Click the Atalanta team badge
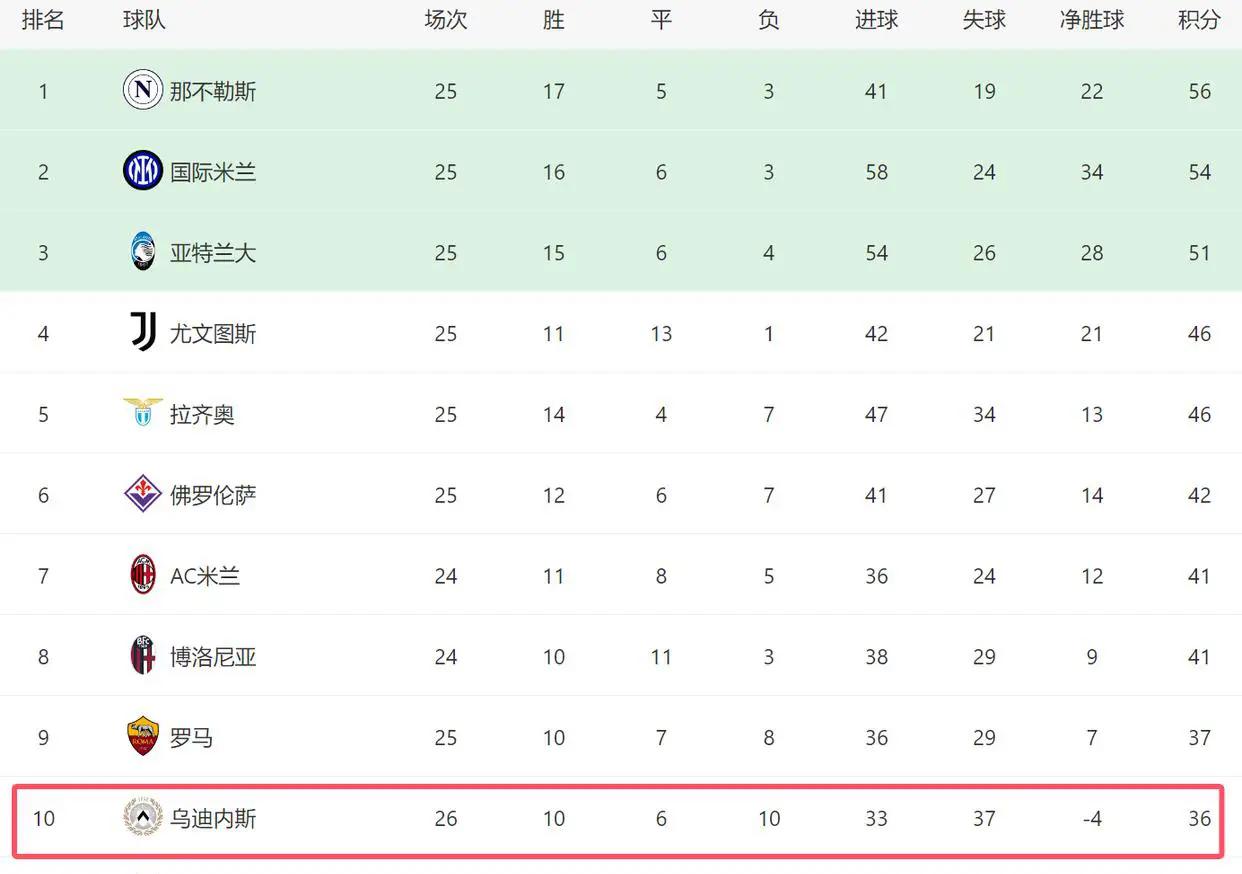Image resolution: width=1242 pixels, height=874 pixels. pyautogui.click(x=143, y=252)
